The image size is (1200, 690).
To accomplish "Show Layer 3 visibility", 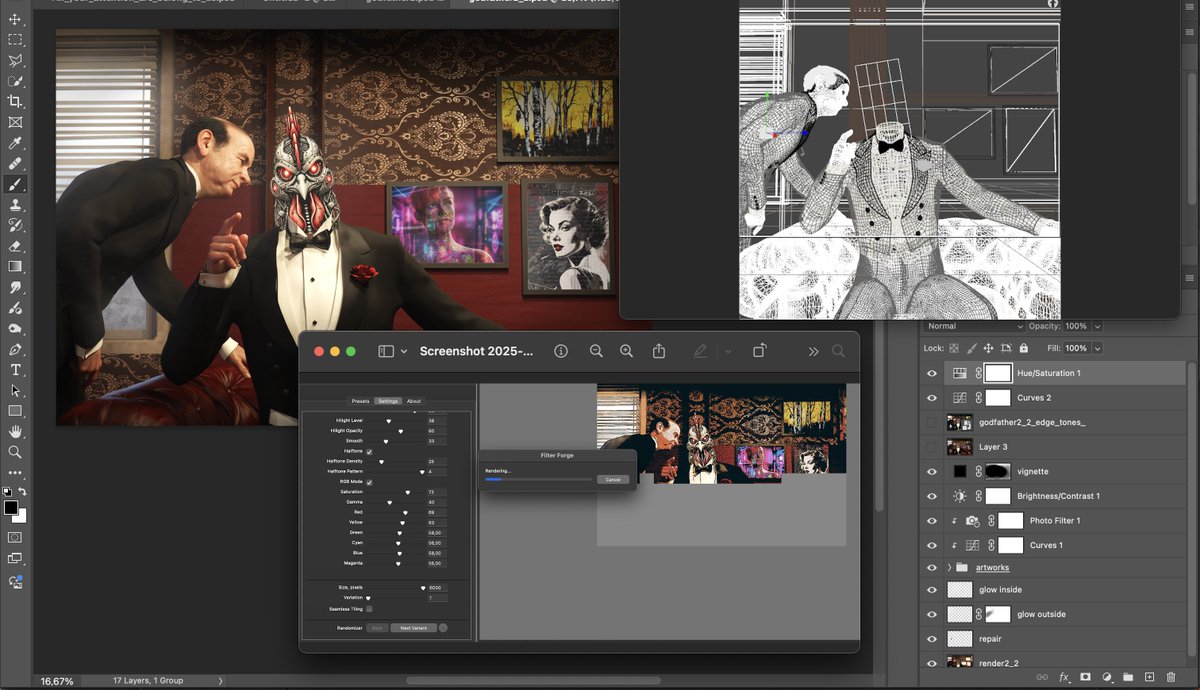I will coord(932,446).
